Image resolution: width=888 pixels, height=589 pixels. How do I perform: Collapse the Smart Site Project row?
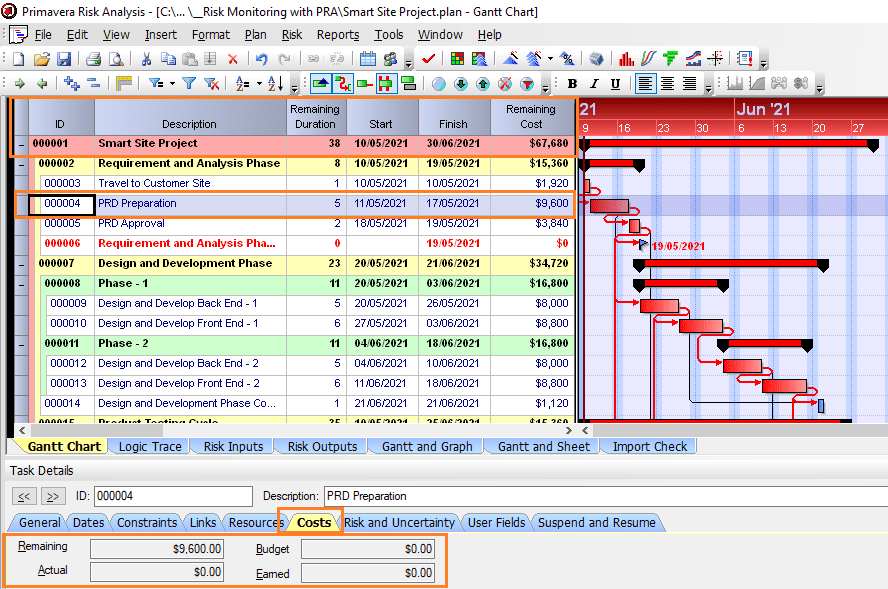tap(22, 145)
